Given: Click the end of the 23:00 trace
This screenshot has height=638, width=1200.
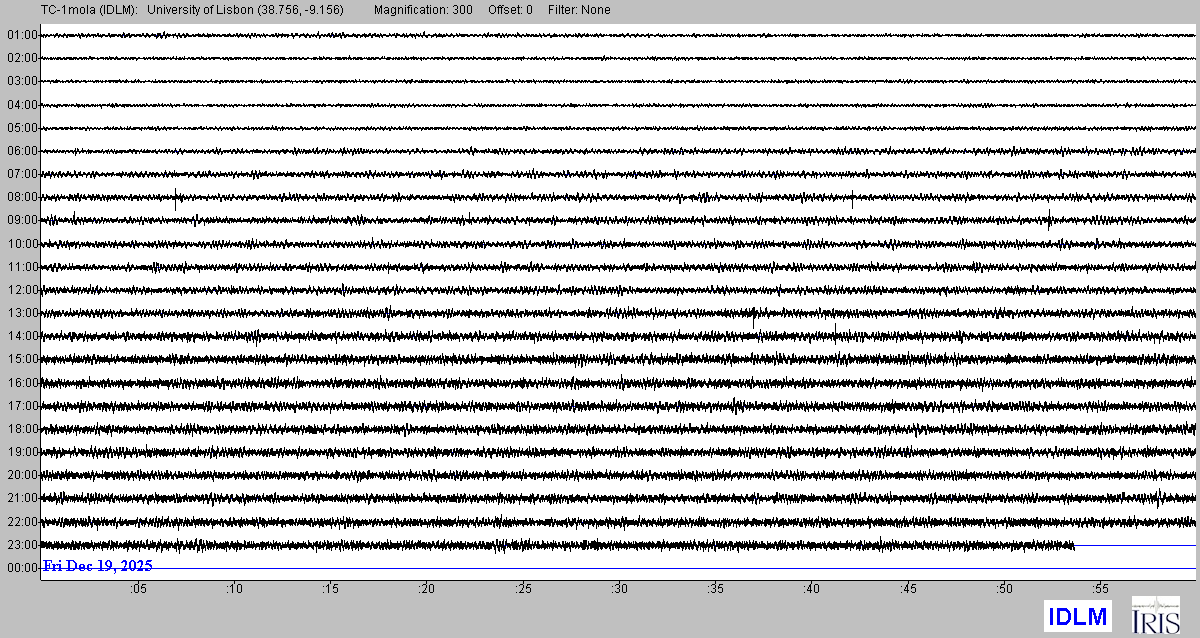Looking at the screenshot, I should click(1073, 545).
